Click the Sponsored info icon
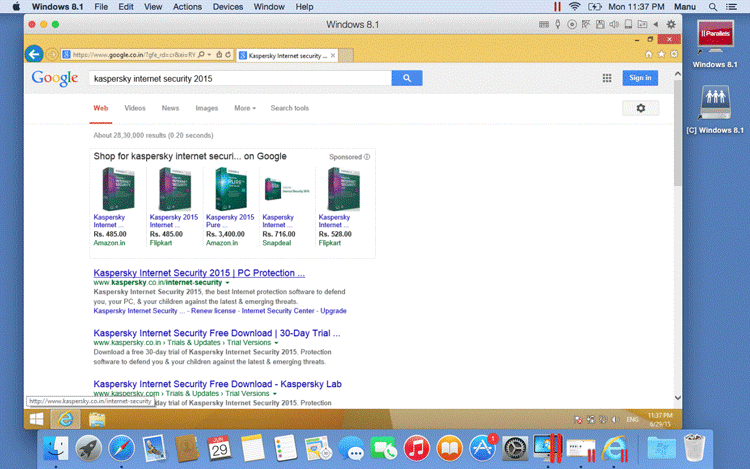Viewport: 750px width, 469px height. 367,157
